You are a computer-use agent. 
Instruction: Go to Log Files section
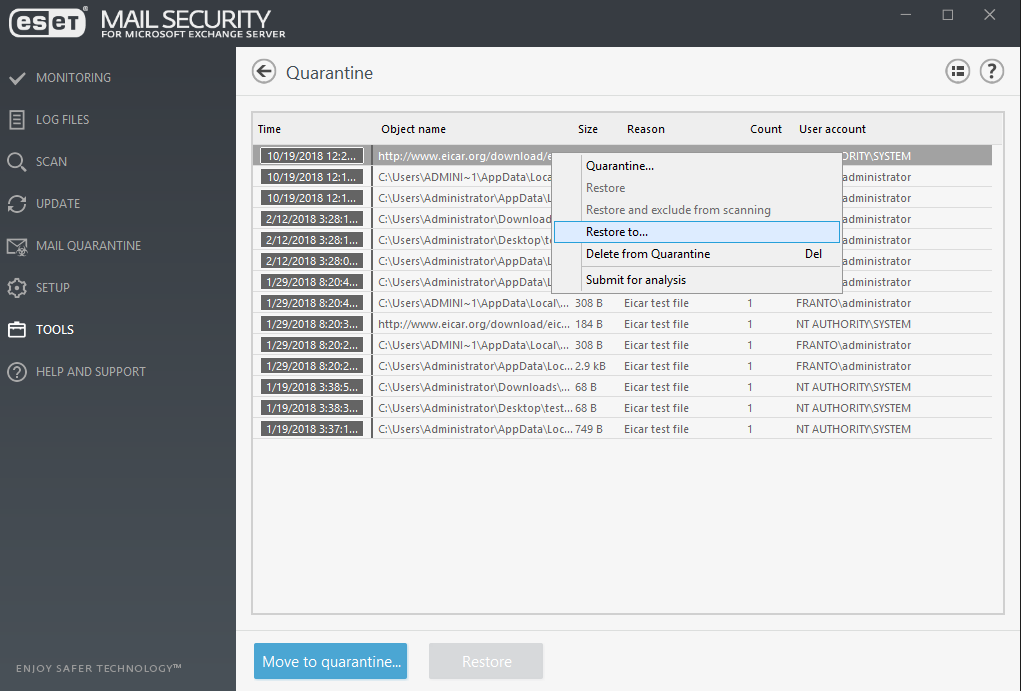point(62,120)
